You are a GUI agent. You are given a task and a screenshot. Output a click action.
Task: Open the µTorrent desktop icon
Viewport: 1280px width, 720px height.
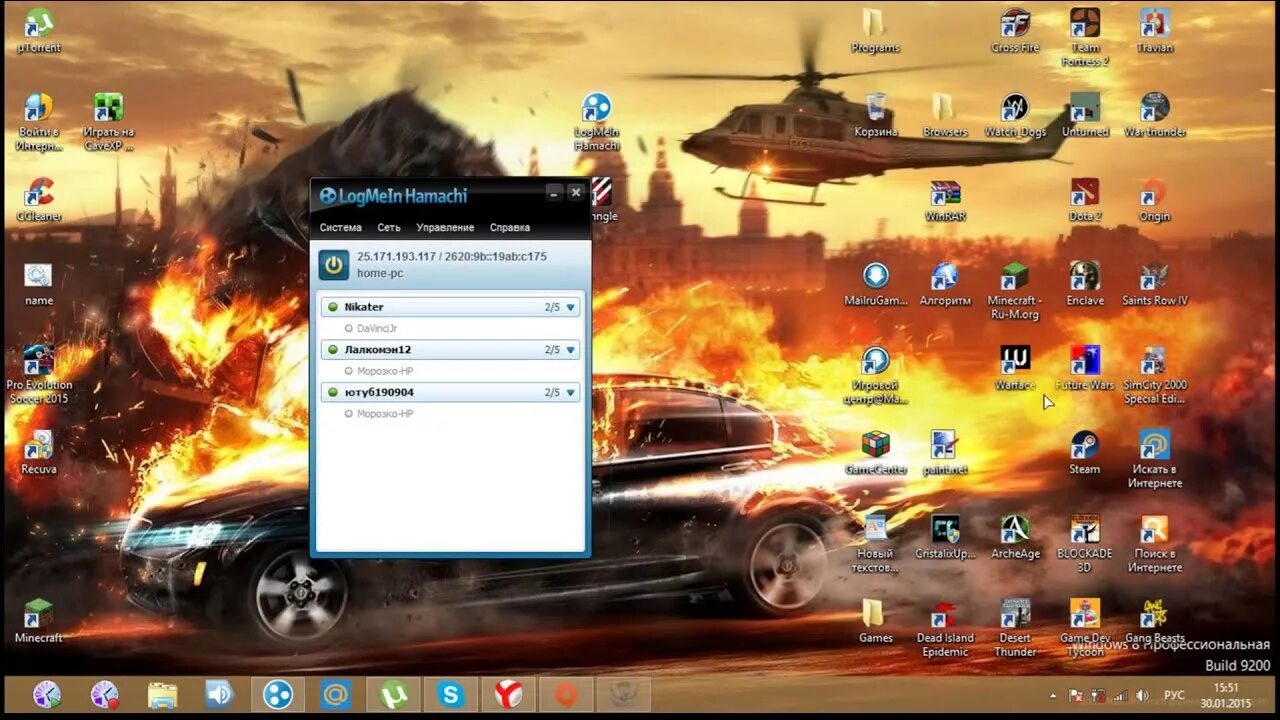[39, 30]
